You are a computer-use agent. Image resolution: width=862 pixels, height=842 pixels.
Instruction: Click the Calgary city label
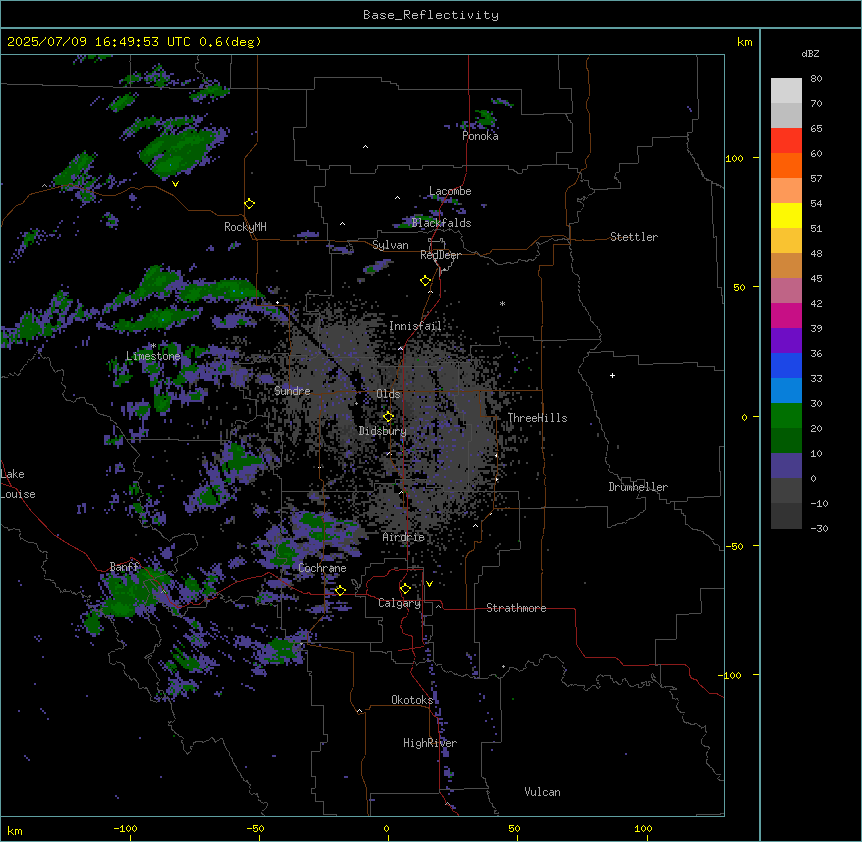coord(399,603)
